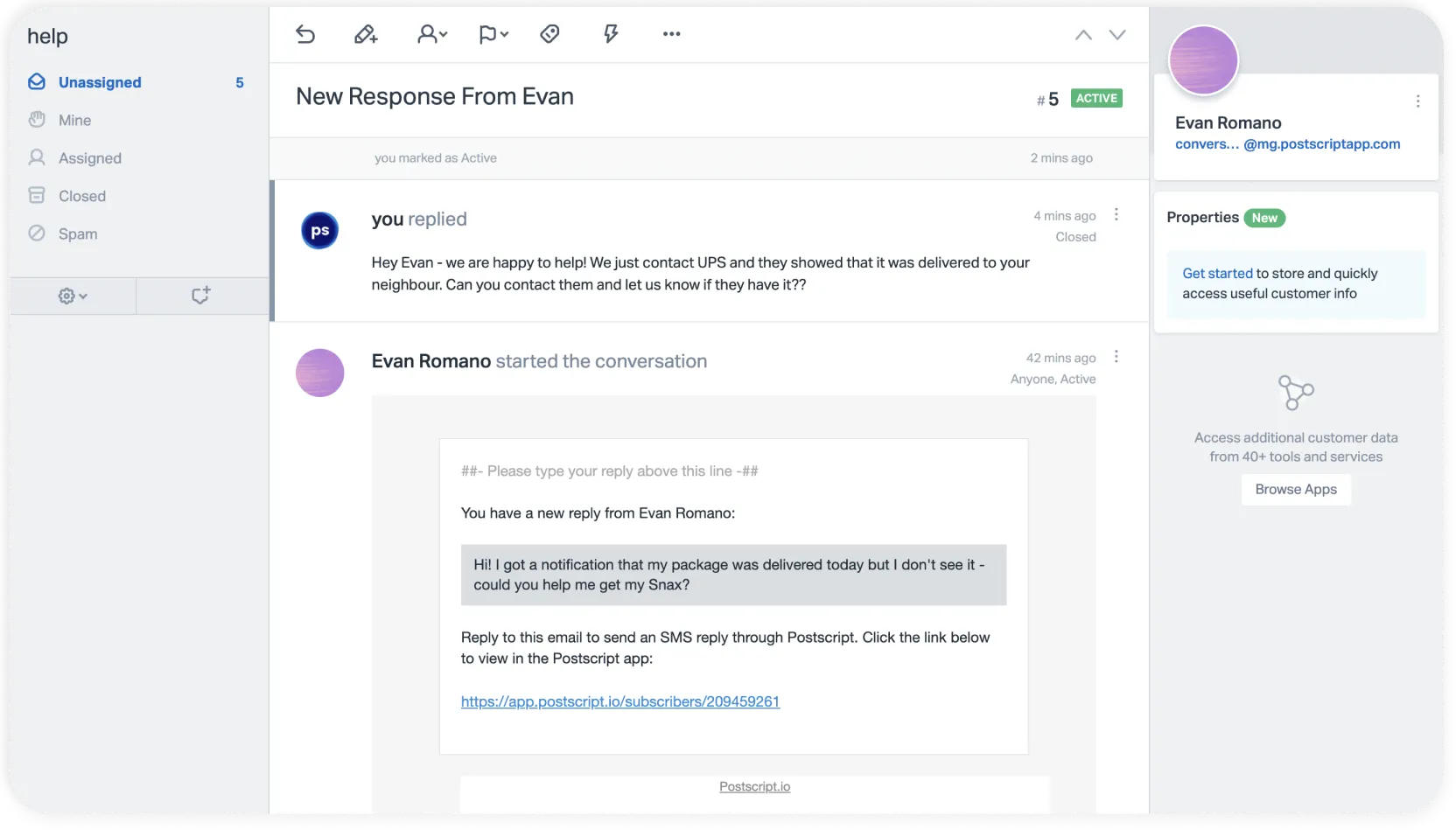Open the status flag dropdown

(x=493, y=34)
